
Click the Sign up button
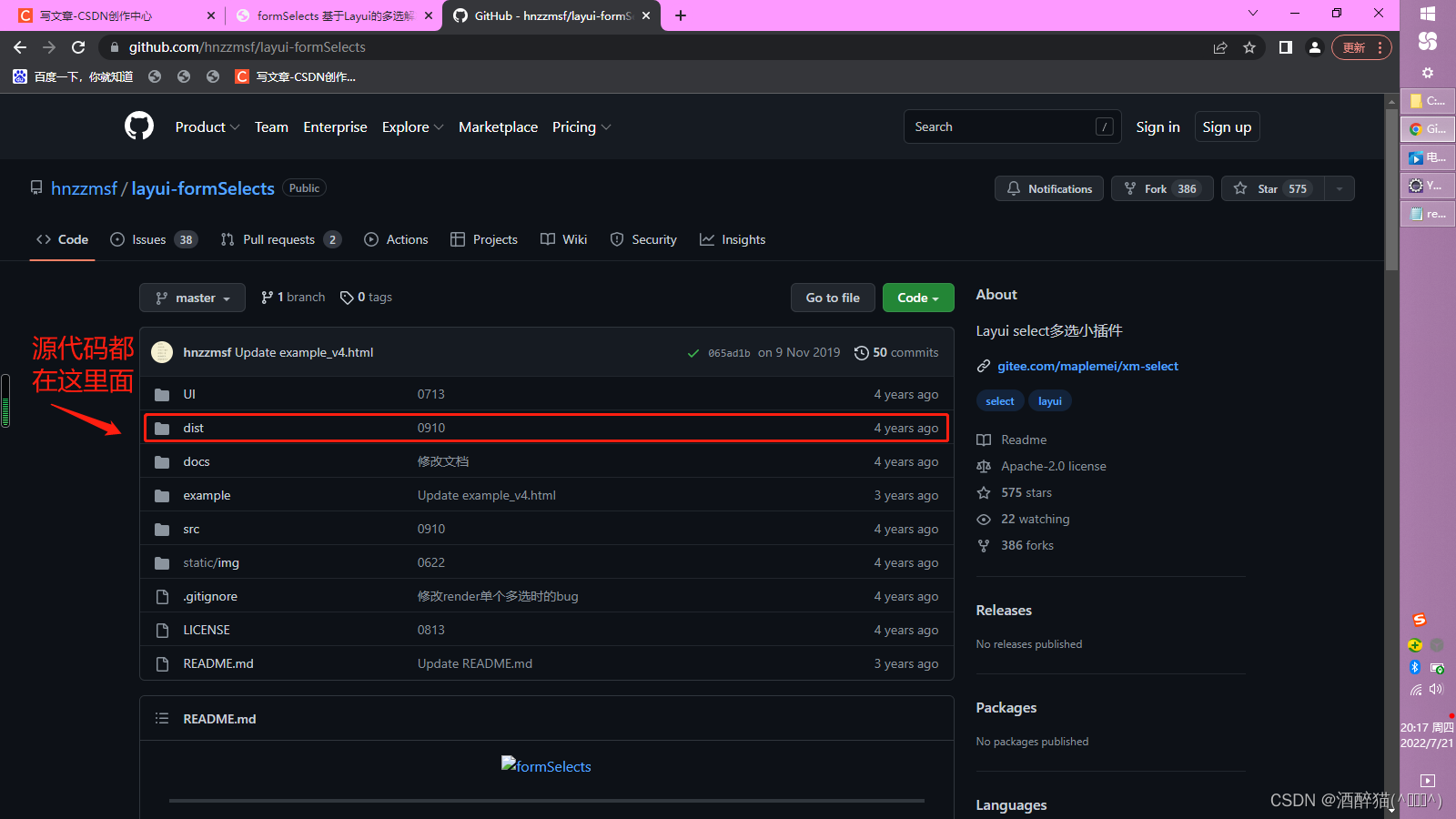1227,126
